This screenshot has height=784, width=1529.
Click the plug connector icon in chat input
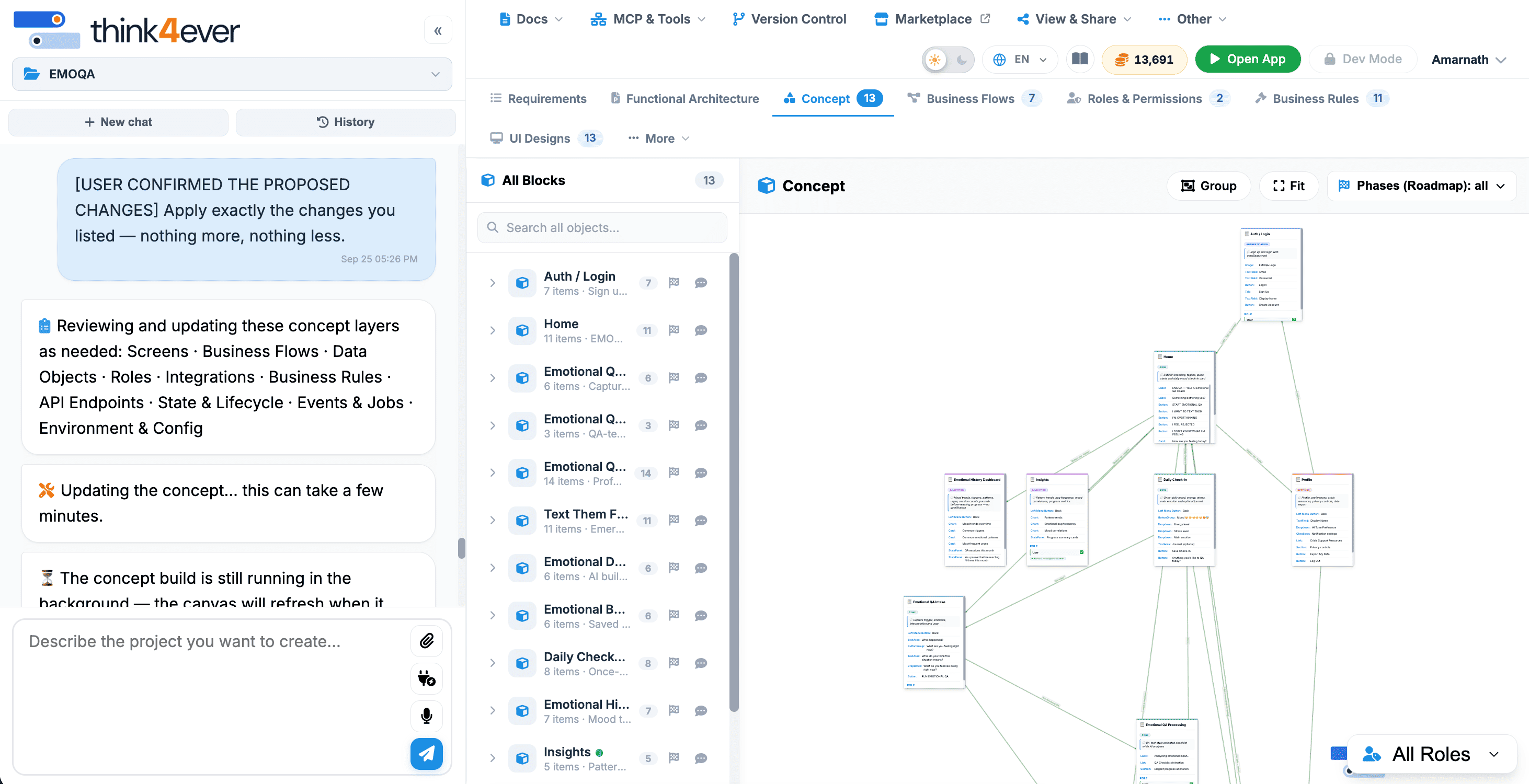click(426, 678)
